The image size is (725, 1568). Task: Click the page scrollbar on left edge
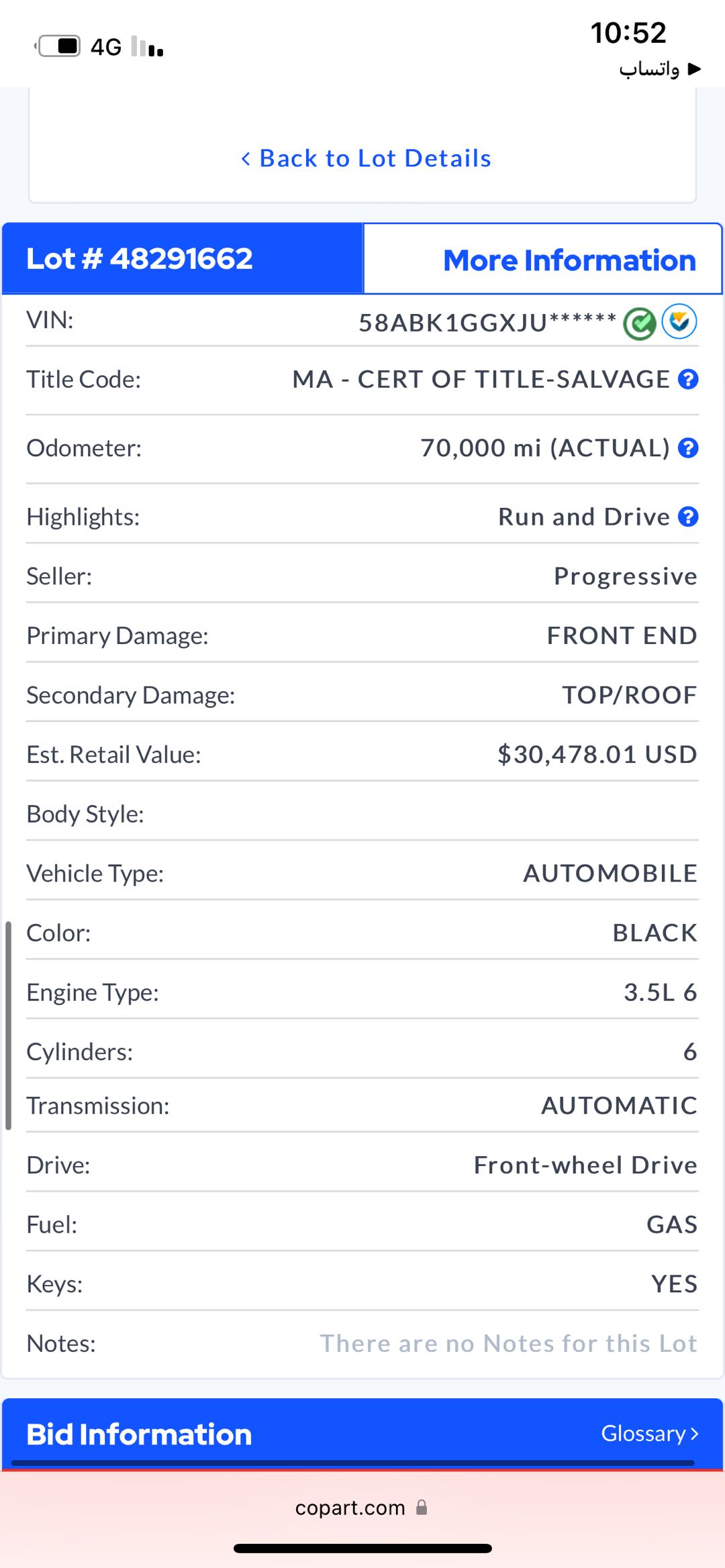coord(8,1025)
